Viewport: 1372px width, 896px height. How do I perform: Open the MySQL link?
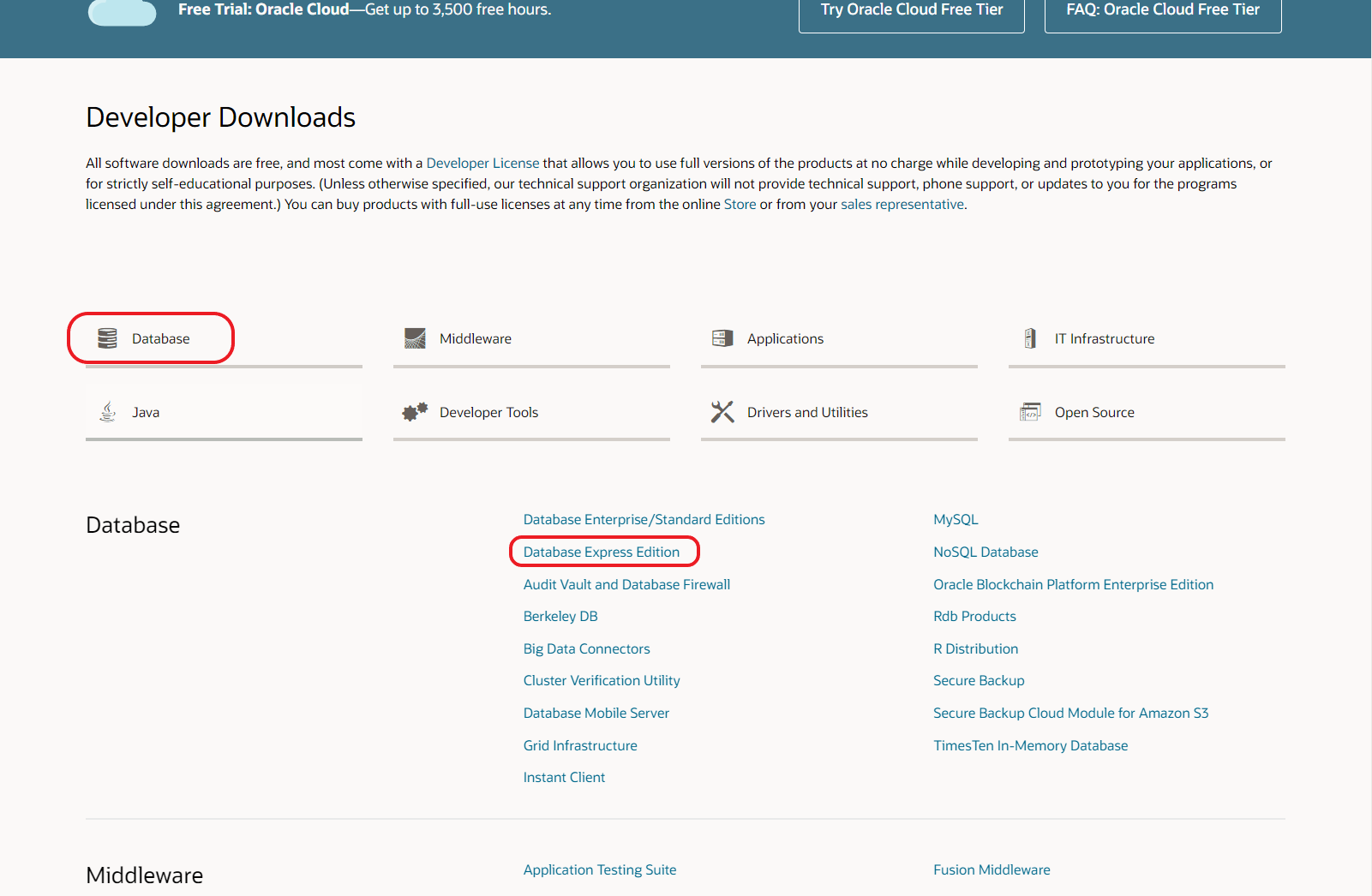click(956, 519)
